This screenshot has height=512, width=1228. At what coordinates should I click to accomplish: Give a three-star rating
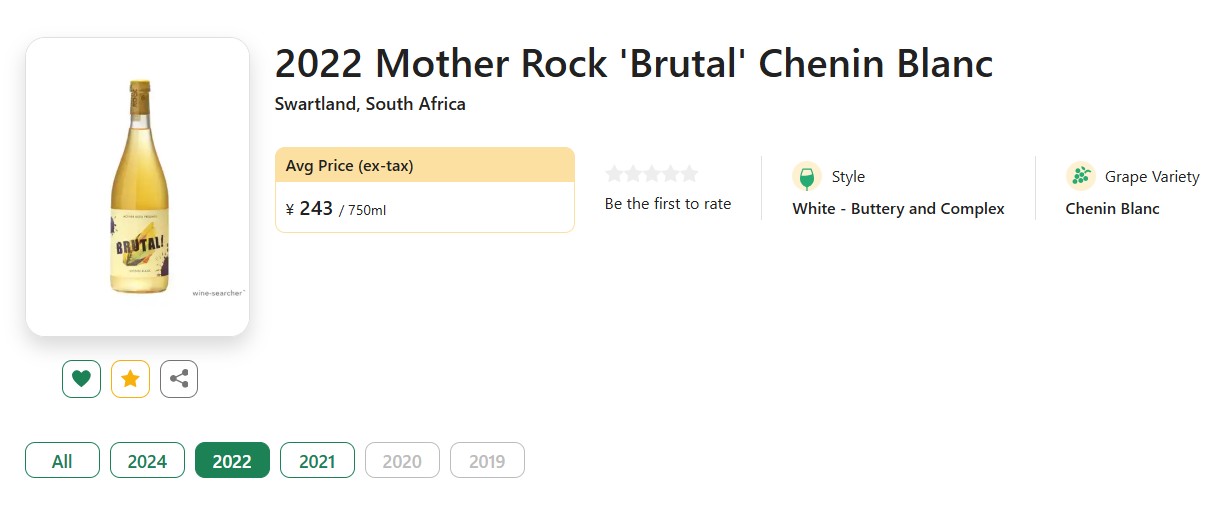pos(651,174)
